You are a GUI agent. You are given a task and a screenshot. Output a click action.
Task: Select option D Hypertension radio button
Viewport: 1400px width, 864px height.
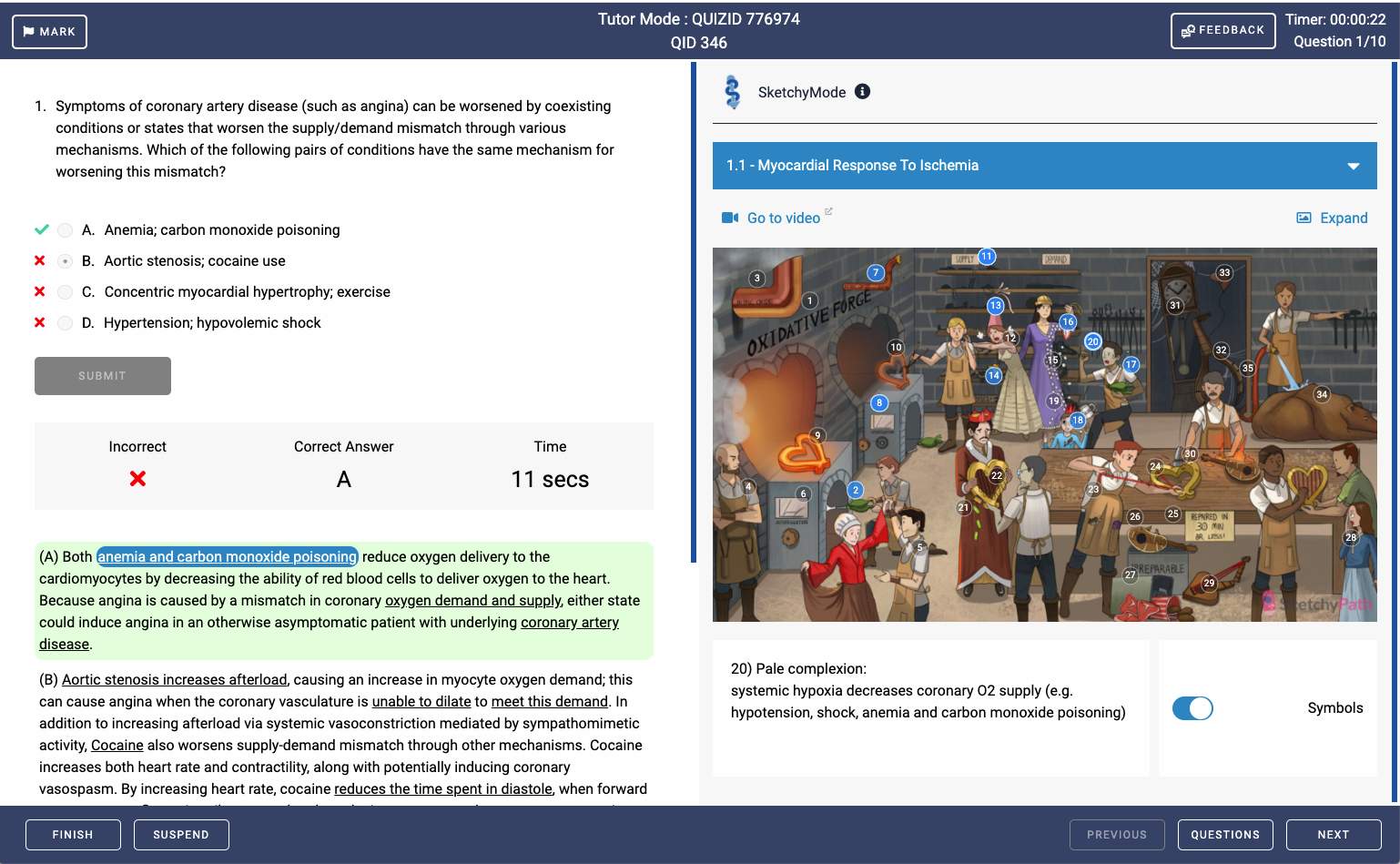tap(65, 323)
